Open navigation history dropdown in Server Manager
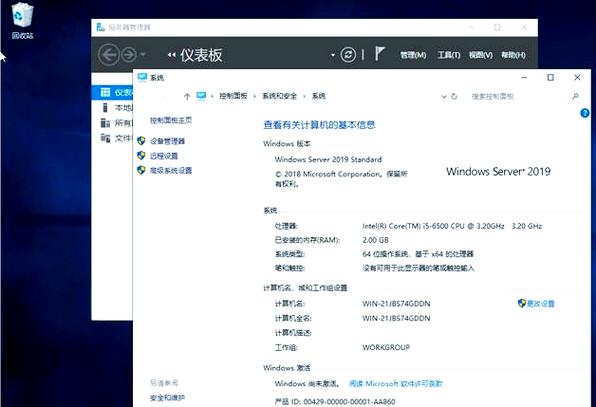This screenshot has height=407, width=596. coord(143,55)
